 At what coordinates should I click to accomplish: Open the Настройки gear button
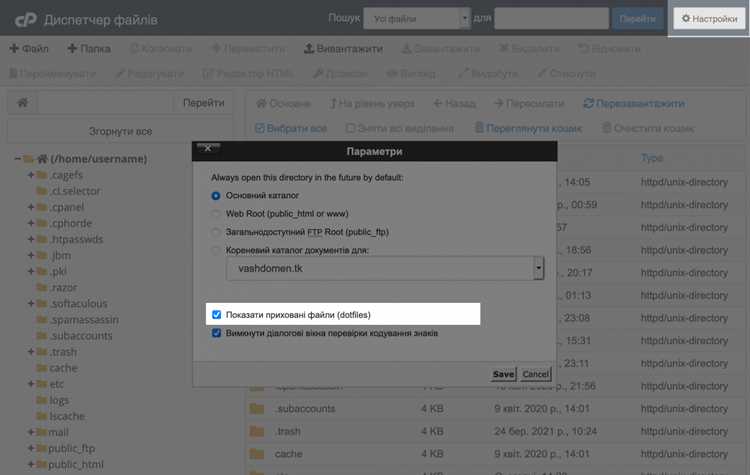click(709, 19)
